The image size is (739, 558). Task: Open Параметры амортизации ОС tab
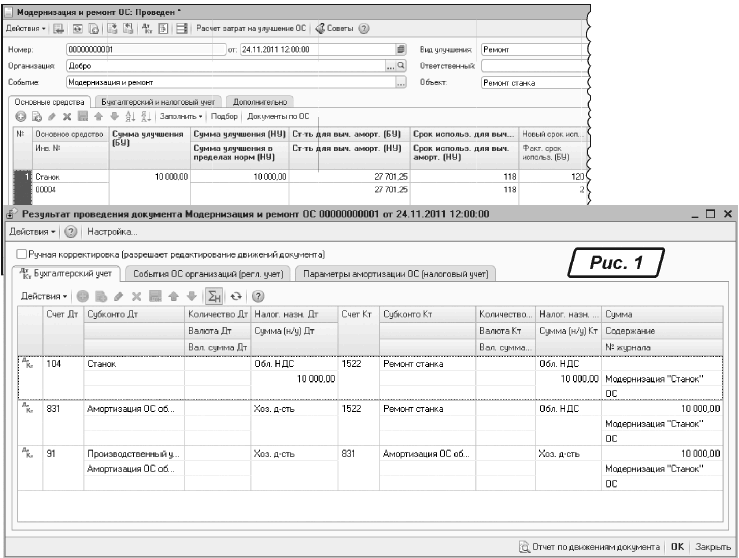click(396, 272)
